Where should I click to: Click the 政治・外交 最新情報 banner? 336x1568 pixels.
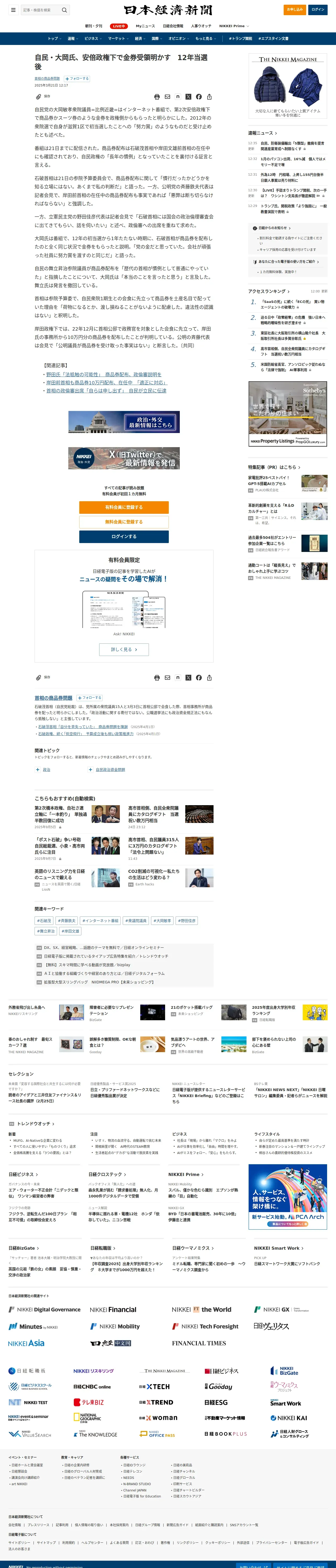(x=124, y=422)
